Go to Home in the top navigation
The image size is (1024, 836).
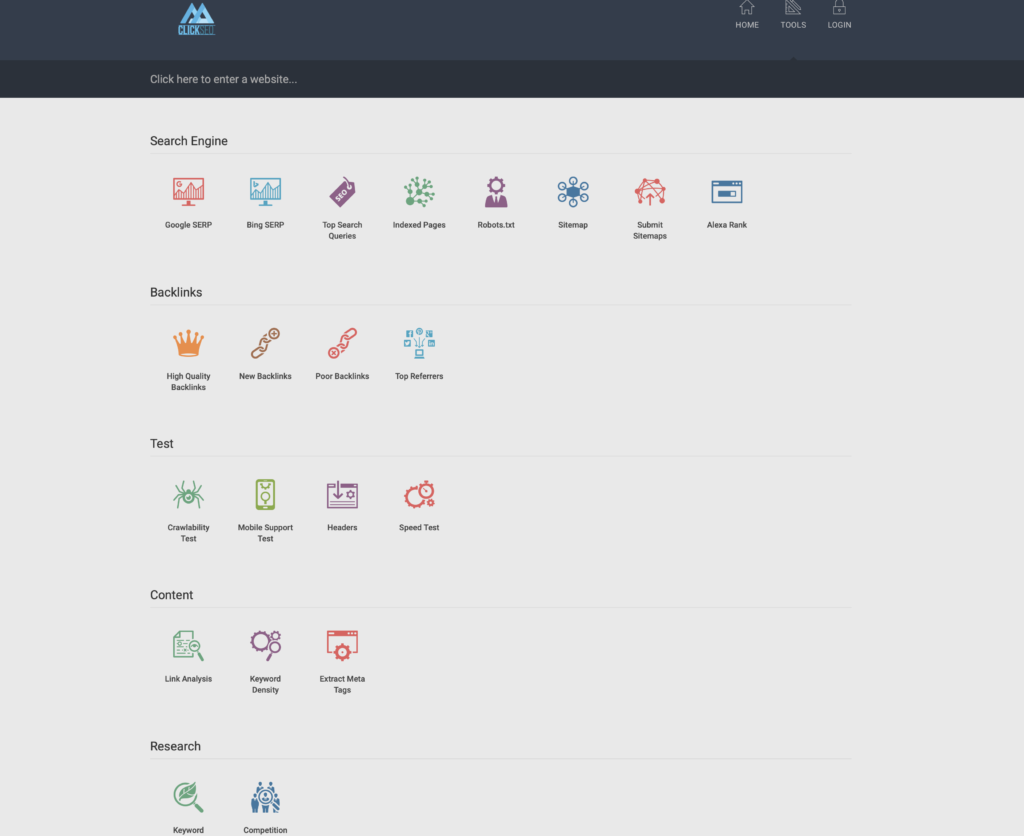pos(747,16)
